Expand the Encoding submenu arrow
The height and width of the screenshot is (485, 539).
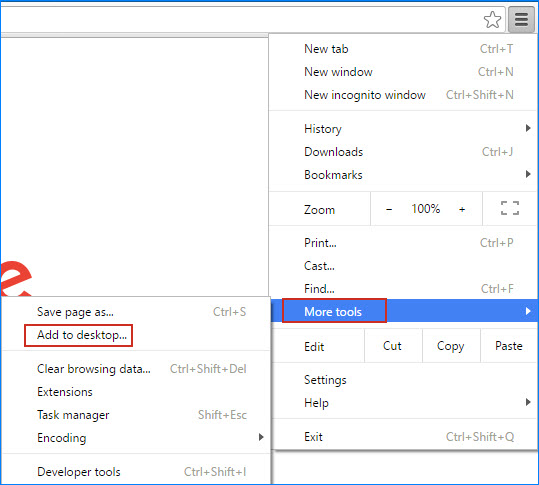click(x=261, y=437)
